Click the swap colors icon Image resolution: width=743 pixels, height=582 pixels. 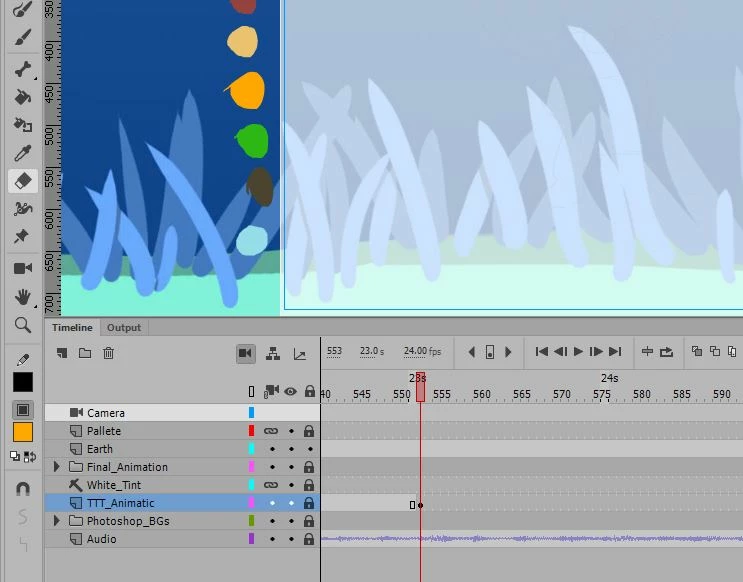coord(30,456)
